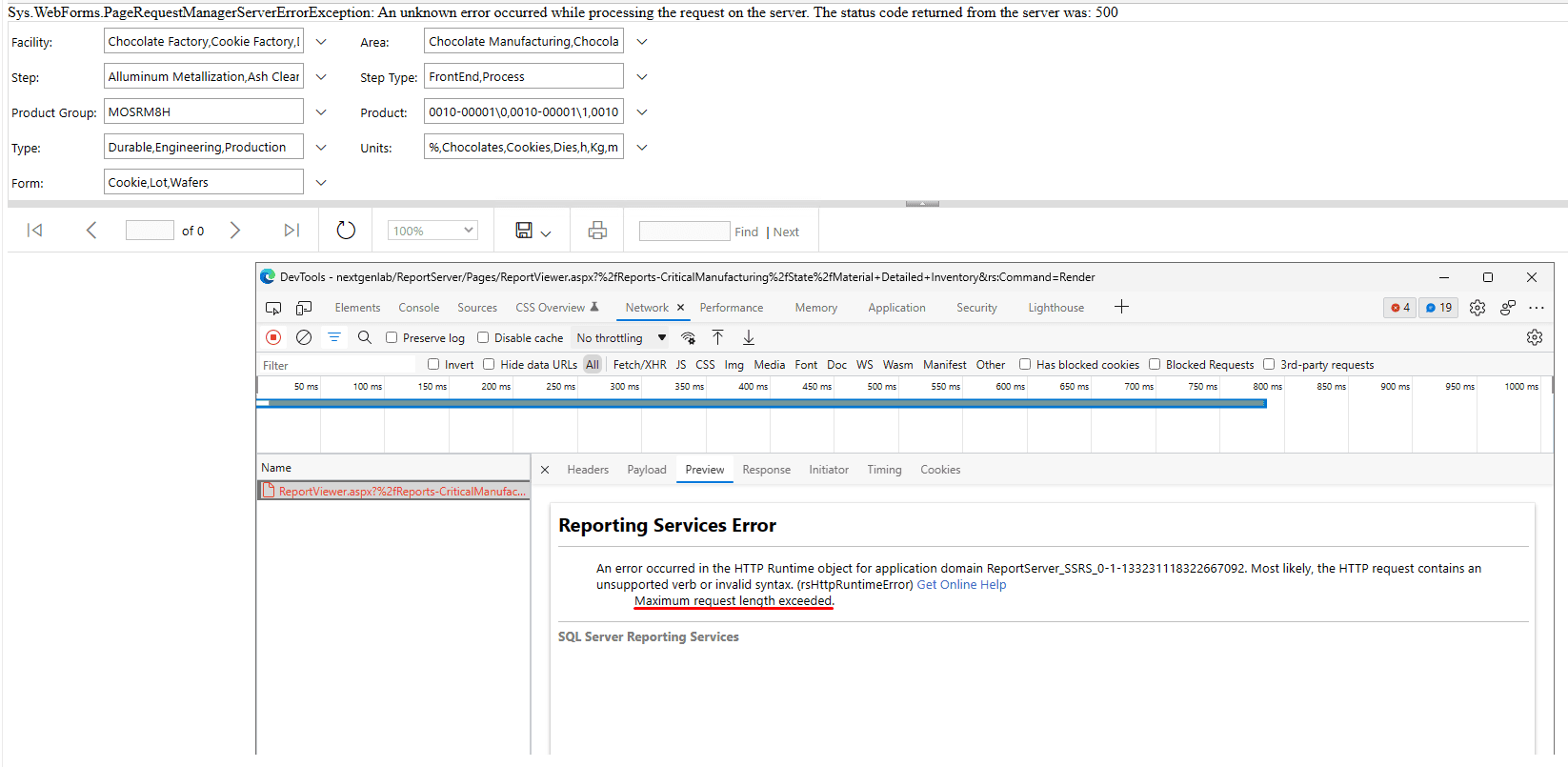The image size is (1568, 767).
Task: Click the clear network log icon
Action: click(x=304, y=337)
